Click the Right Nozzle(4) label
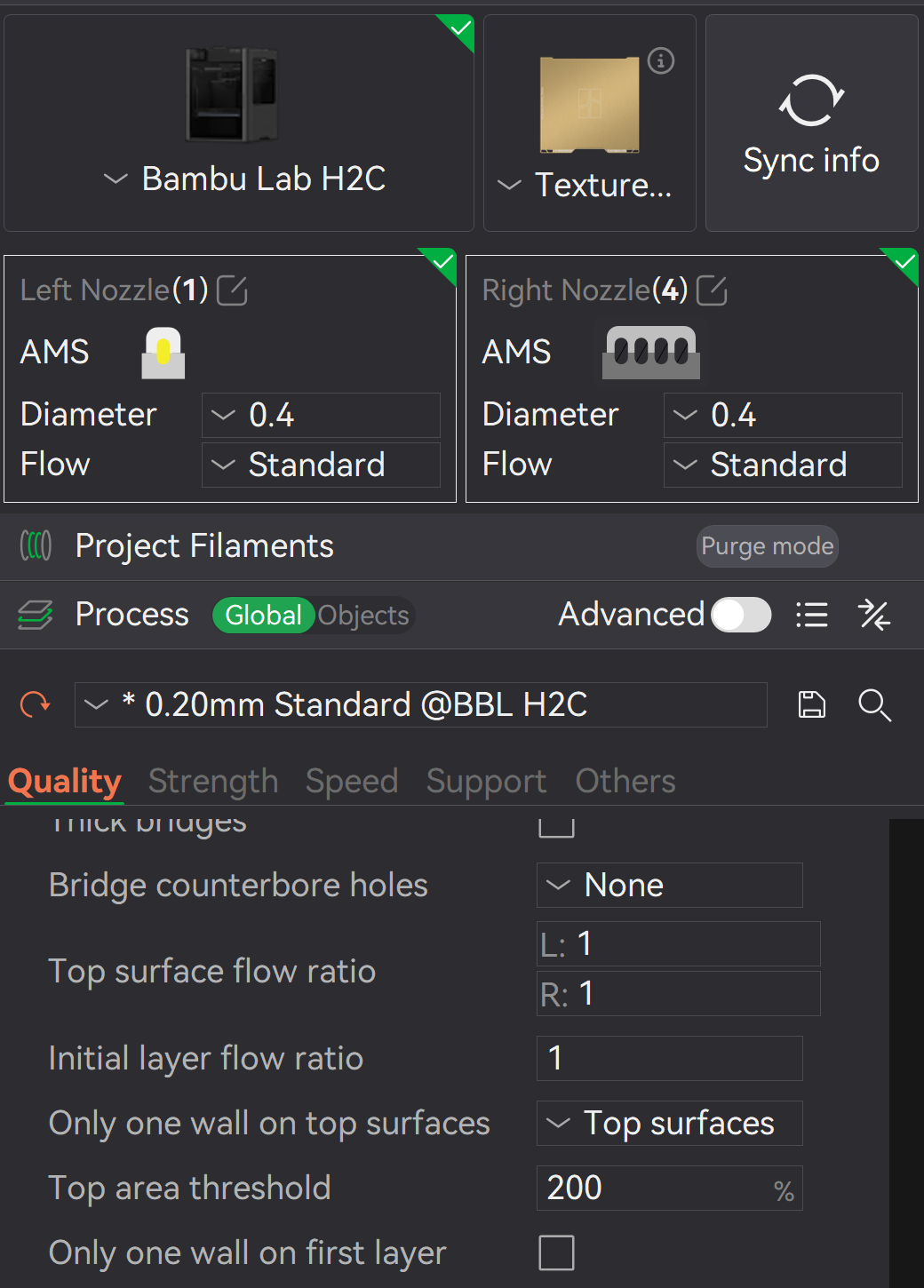The image size is (924, 1288). click(585, 290)
